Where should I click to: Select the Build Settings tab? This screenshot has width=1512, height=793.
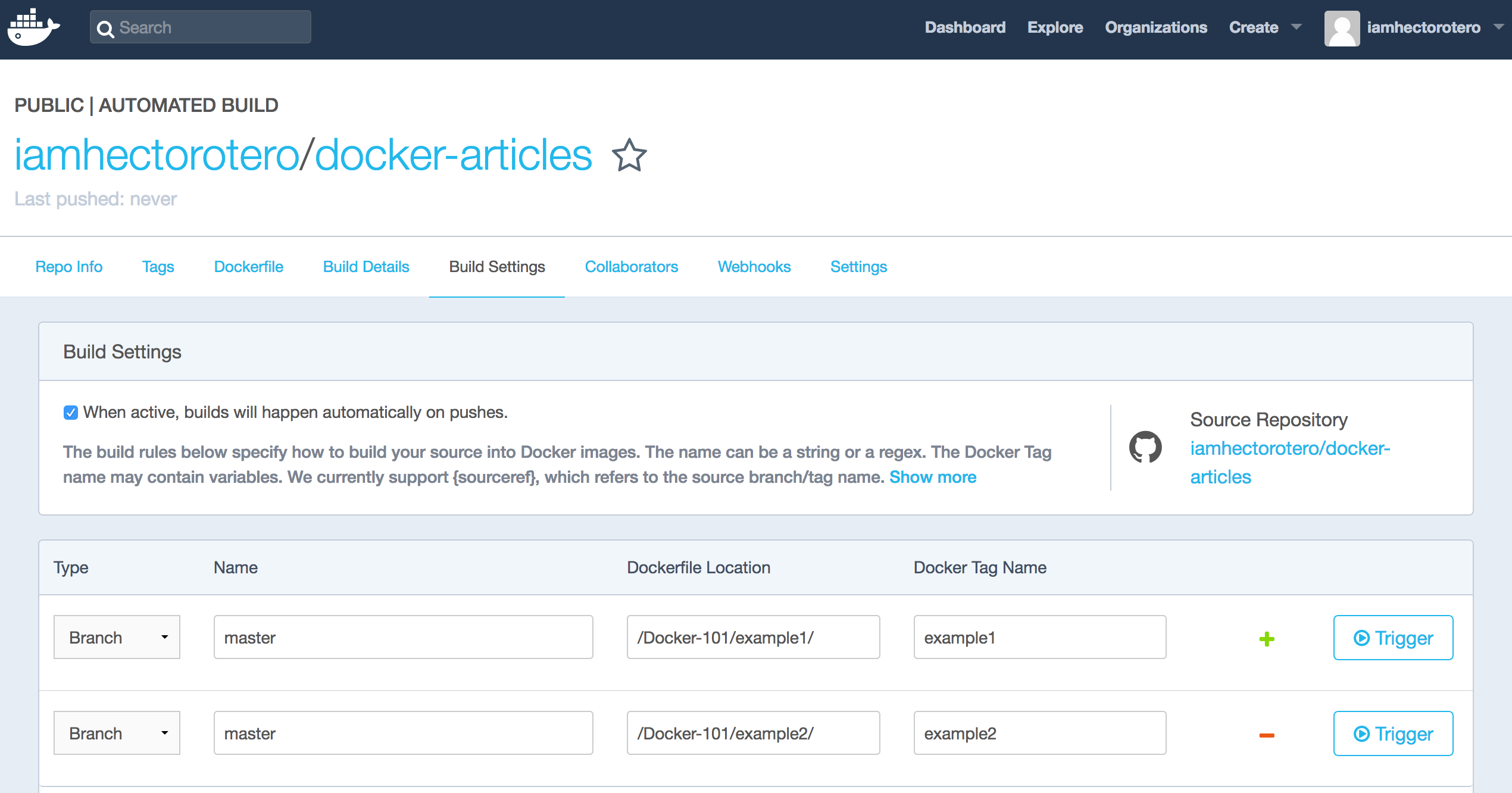point(497,267)
